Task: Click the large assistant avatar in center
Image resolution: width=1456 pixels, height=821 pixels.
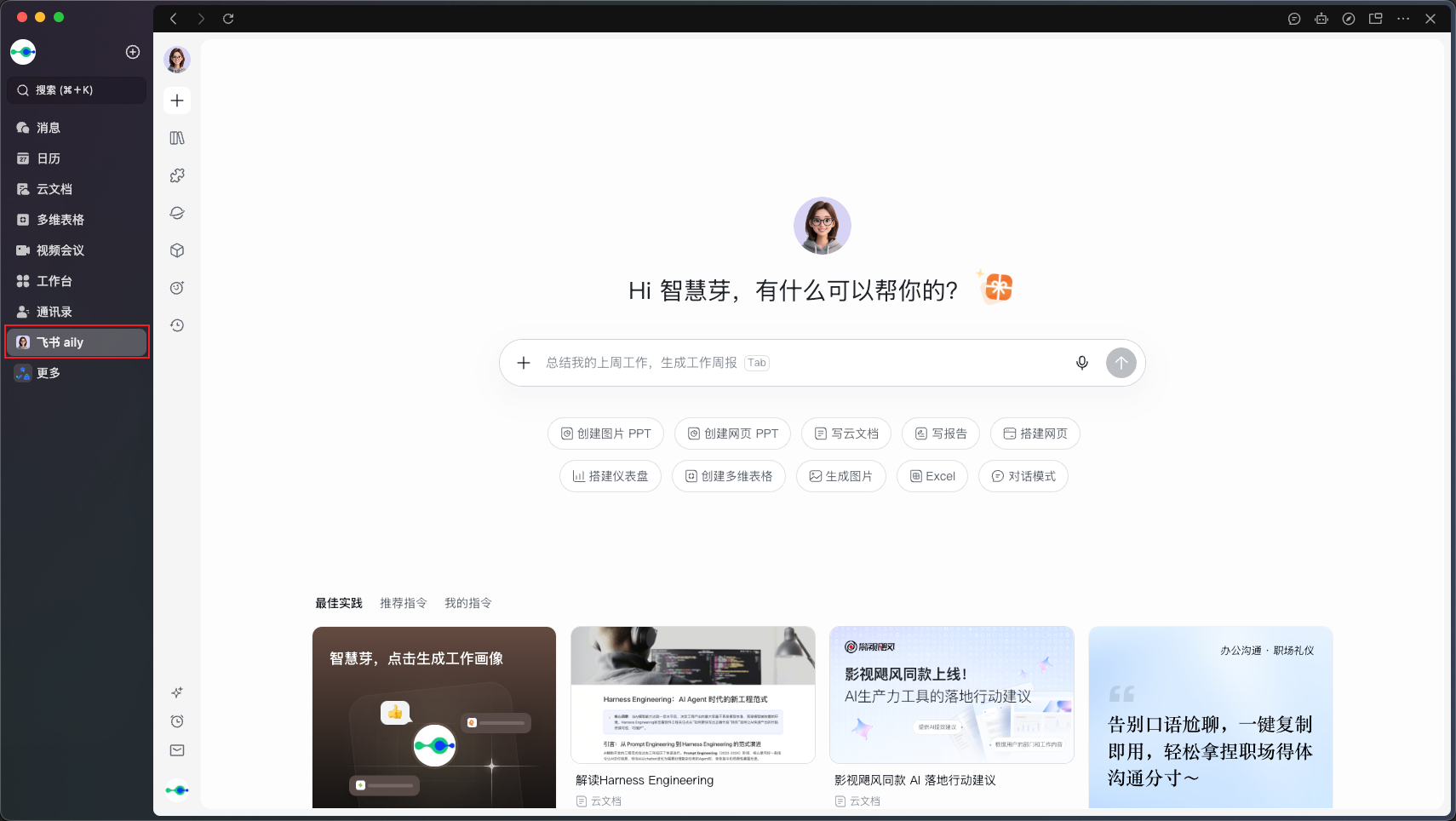Action: click(x=823, y=226)
